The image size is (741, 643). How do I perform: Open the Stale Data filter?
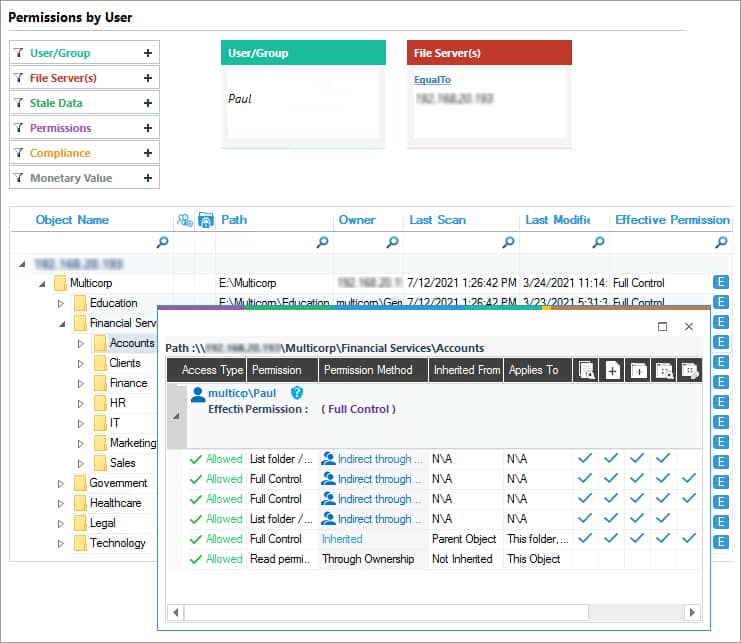(84, 103)
